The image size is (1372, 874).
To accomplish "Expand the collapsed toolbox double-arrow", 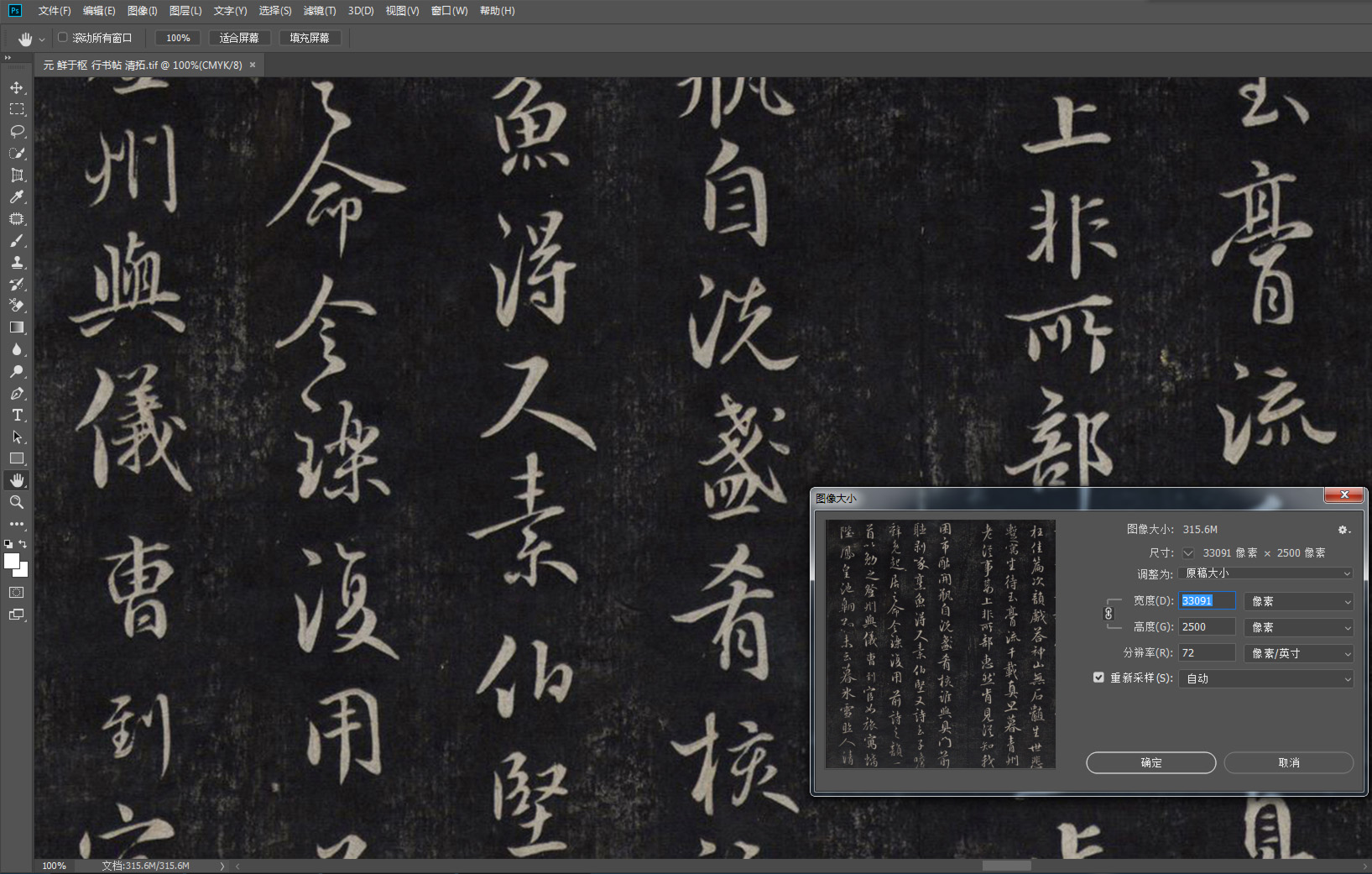I will click(x=8, y=58).
